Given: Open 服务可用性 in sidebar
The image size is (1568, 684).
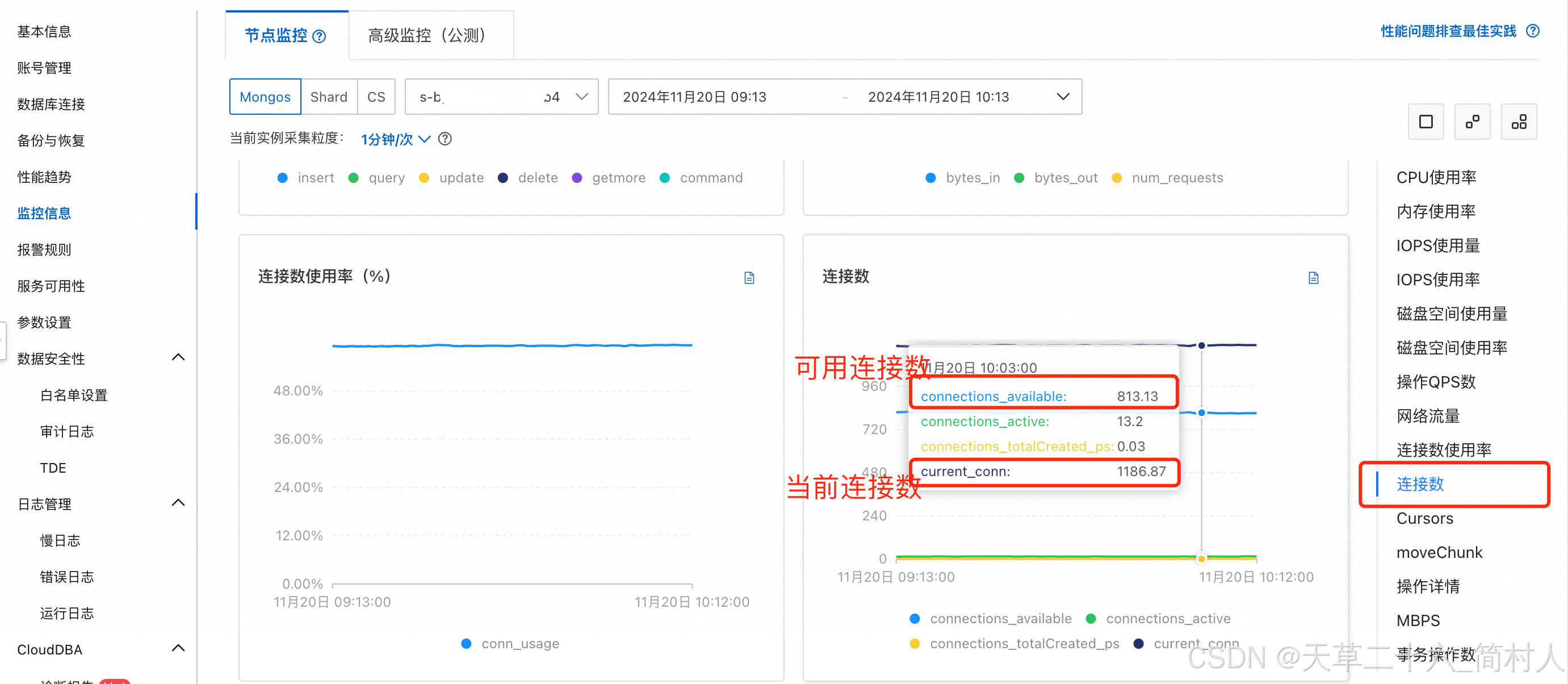Looking at the screenshot, I should [x=51, y=286].
